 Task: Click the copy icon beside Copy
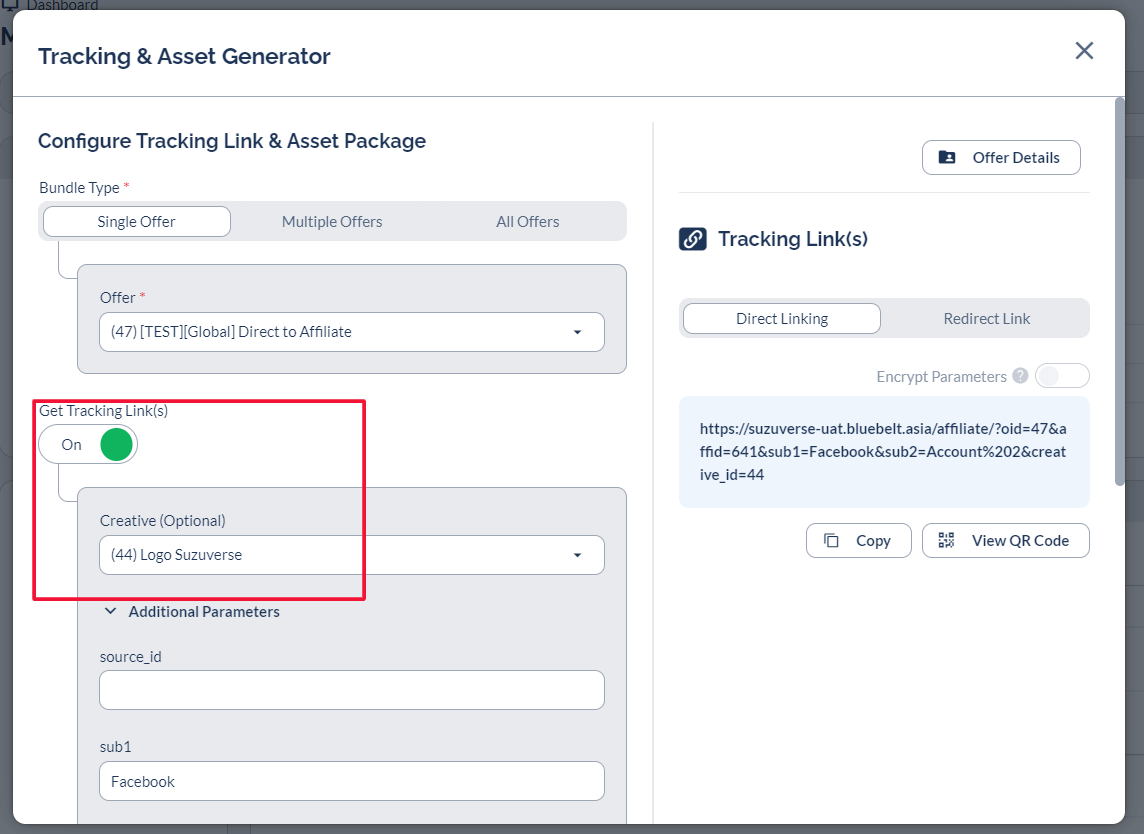click(x=831, y=541)
